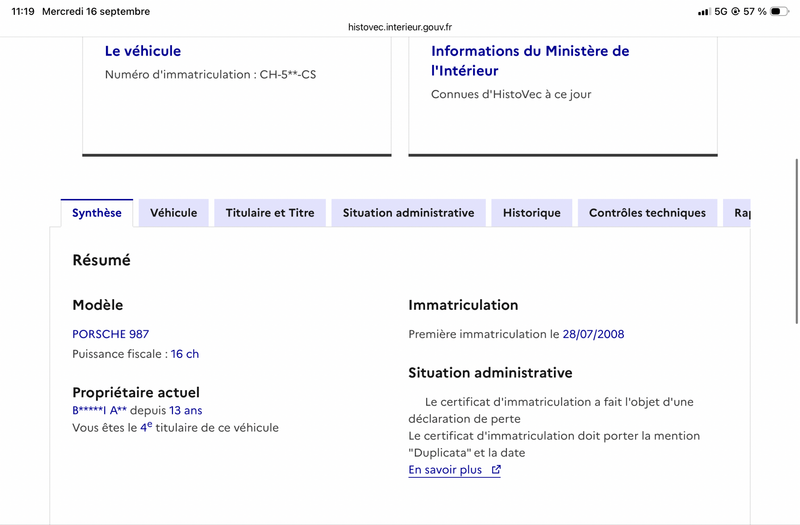Viewport: 800px width, 525px height.
Task: Open the external link icon beside En savoir plus
Action: [496, 469]
